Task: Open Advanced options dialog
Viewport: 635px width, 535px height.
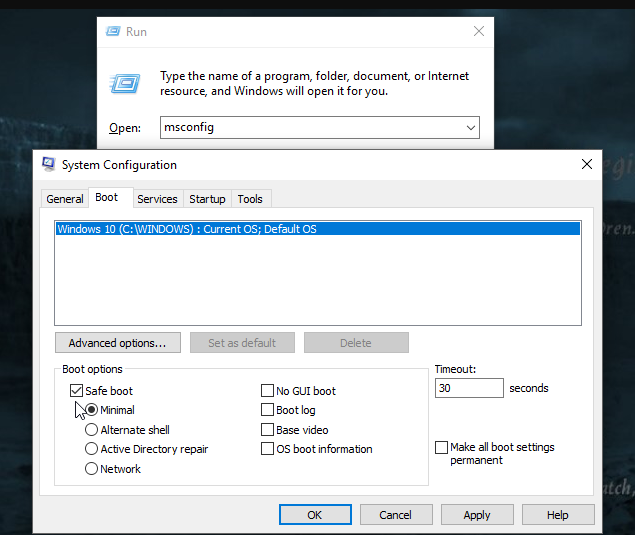Action: click(118, 343)
